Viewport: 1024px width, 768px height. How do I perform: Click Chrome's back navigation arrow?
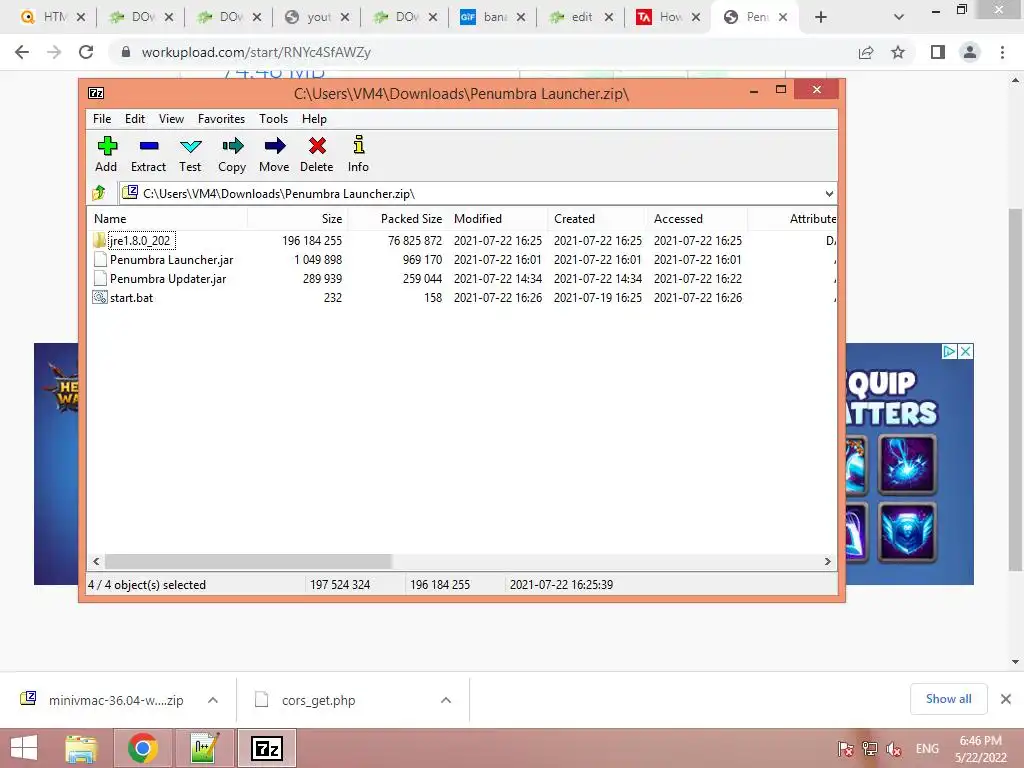22,52
